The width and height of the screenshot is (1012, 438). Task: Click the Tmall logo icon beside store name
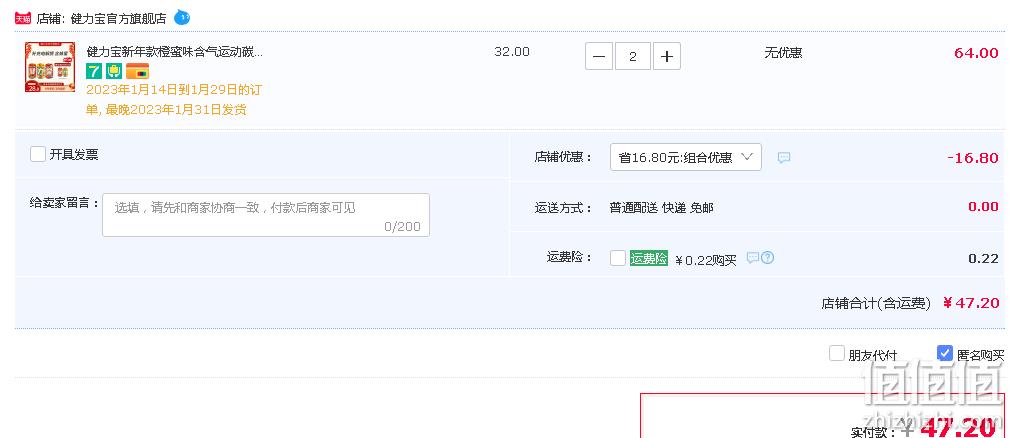click(23, 19)
